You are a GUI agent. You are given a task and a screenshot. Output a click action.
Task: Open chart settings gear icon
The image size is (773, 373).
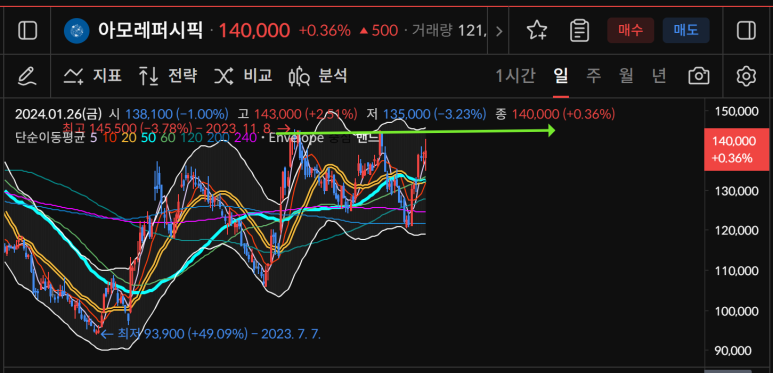(746, 76)
